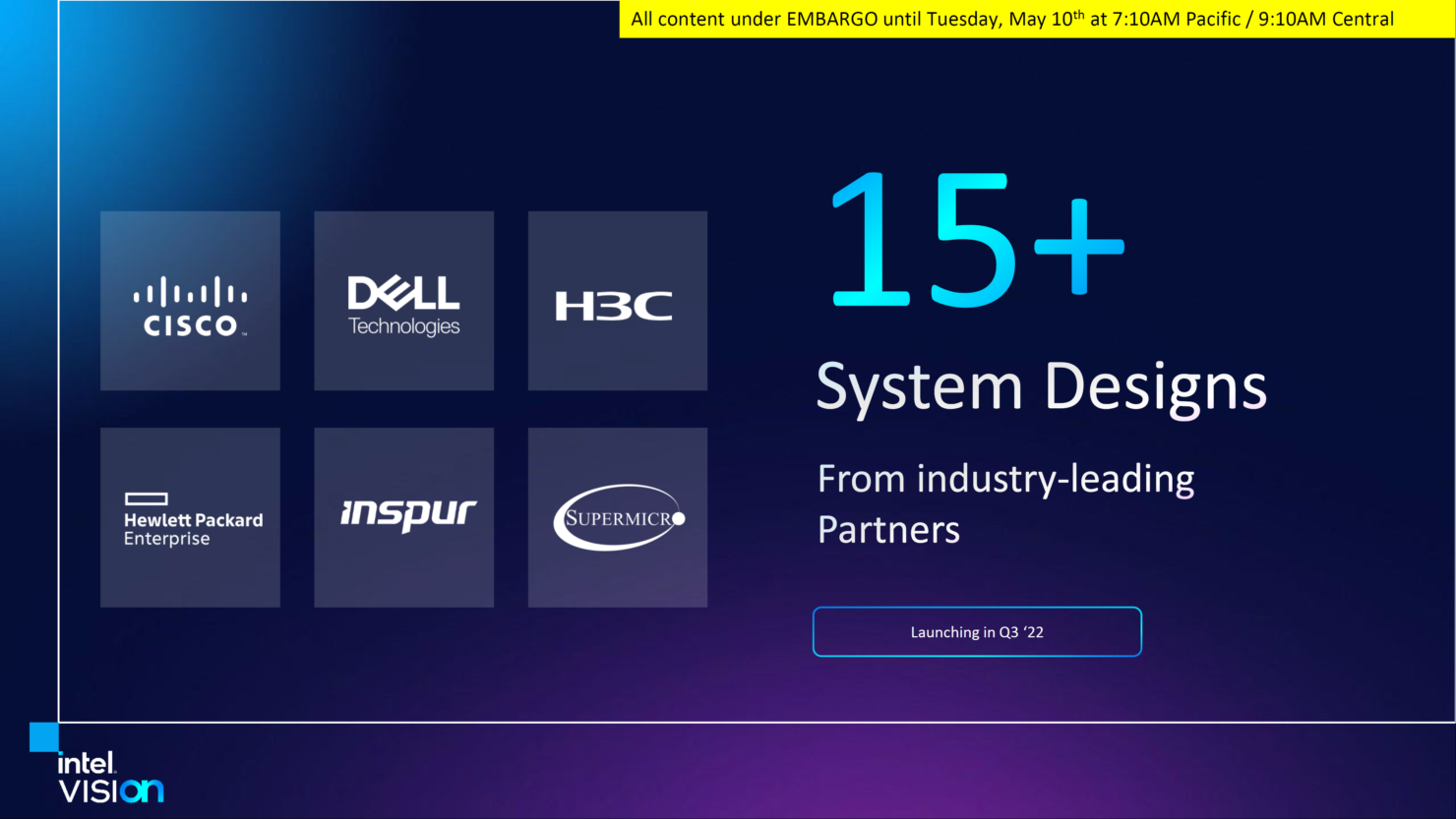This screenshot has height=819, width=1456.
Task: Click the yellow EMBARGO notice banner
Action: click(1037, 19)
